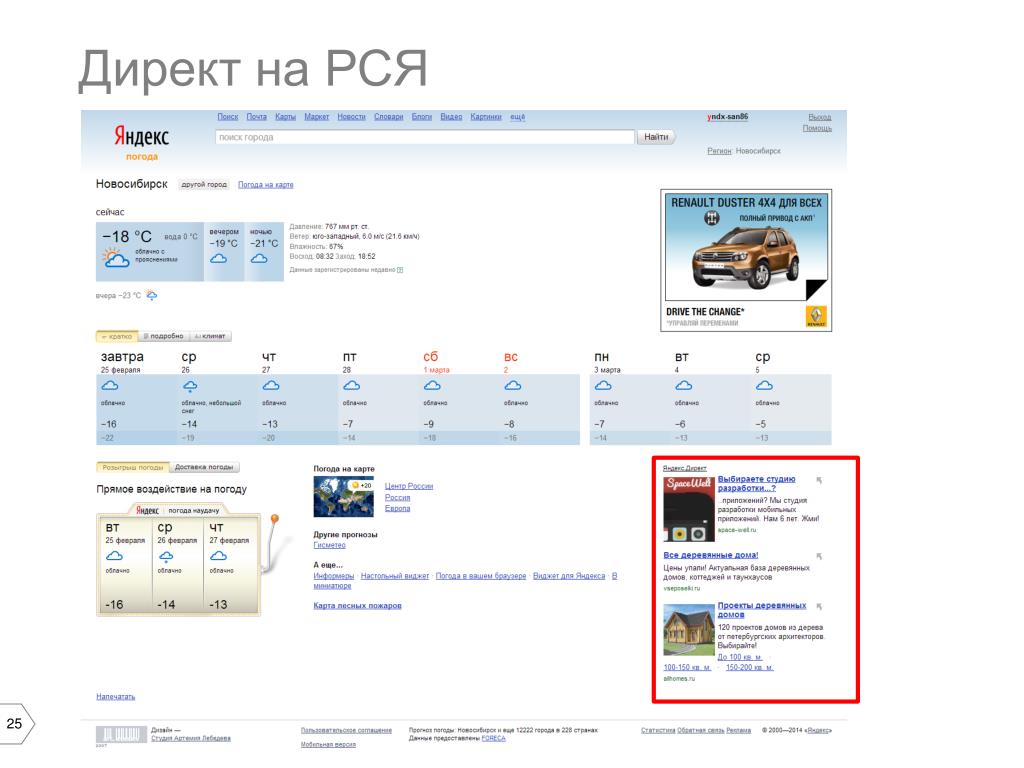Focus the поиск города search field
Screen dimensions: 1024x768
click(424, 137)
